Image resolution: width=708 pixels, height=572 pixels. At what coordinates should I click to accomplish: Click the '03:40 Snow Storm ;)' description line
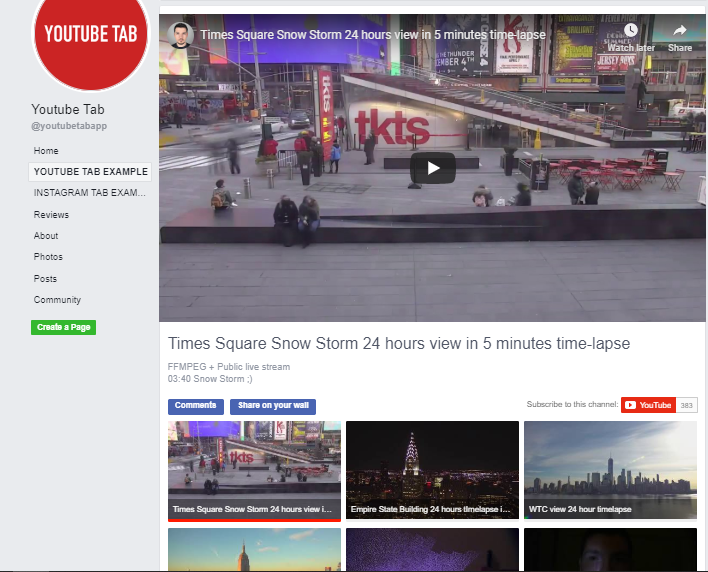210,379
